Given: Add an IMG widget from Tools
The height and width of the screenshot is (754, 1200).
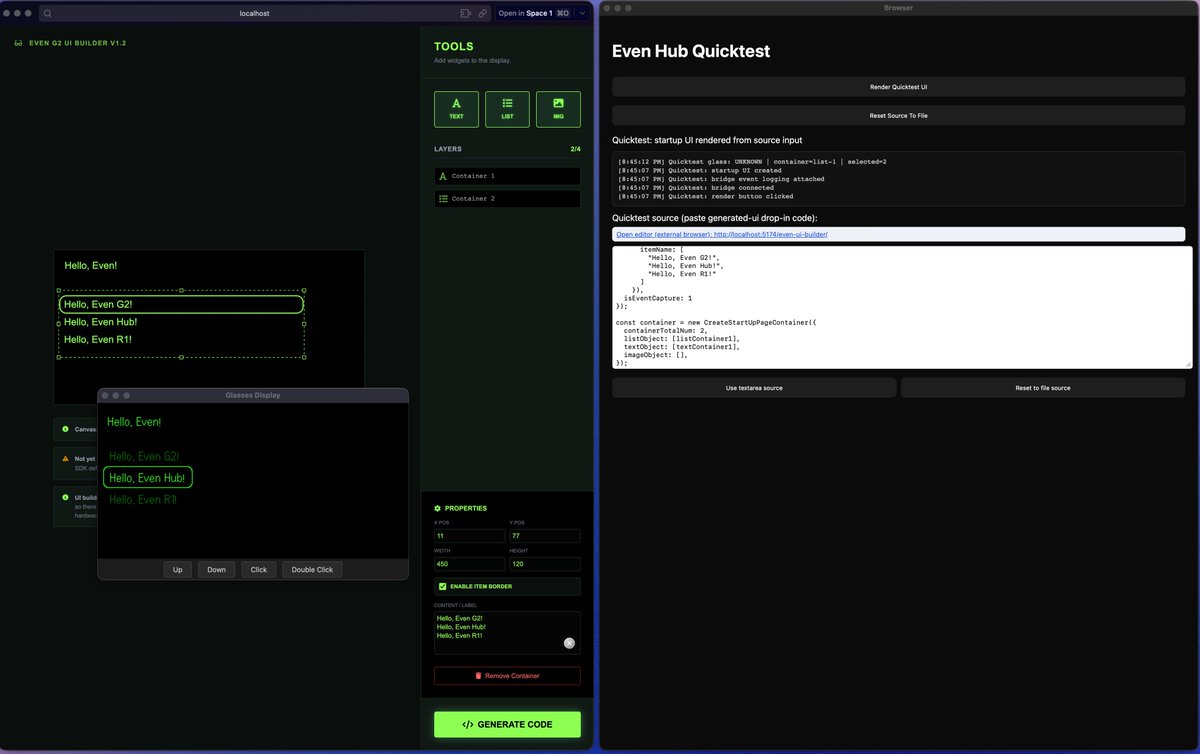Looking at the screenshot, I should (558, 109).
